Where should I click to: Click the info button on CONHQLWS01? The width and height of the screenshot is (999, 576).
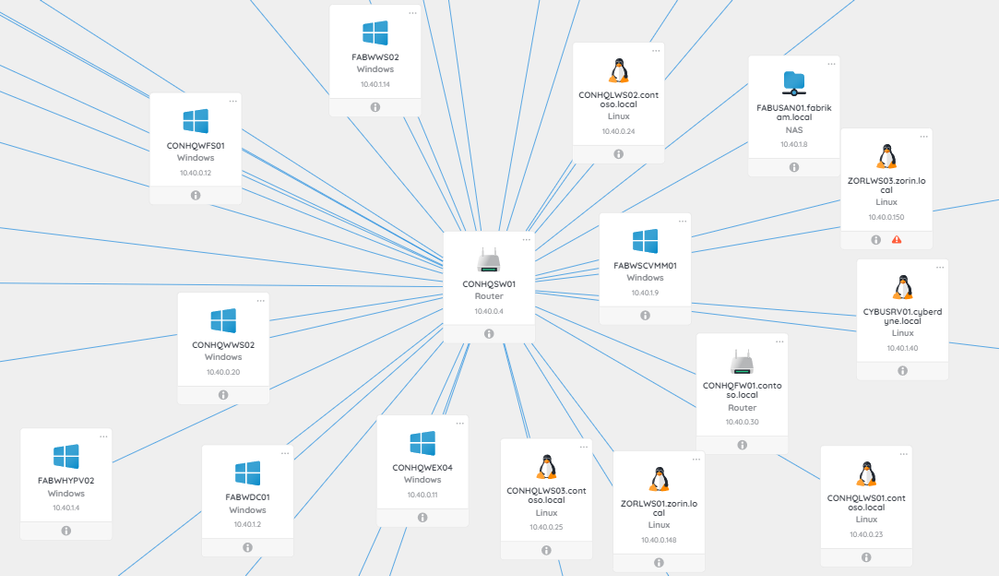click(x=865, y=557)
